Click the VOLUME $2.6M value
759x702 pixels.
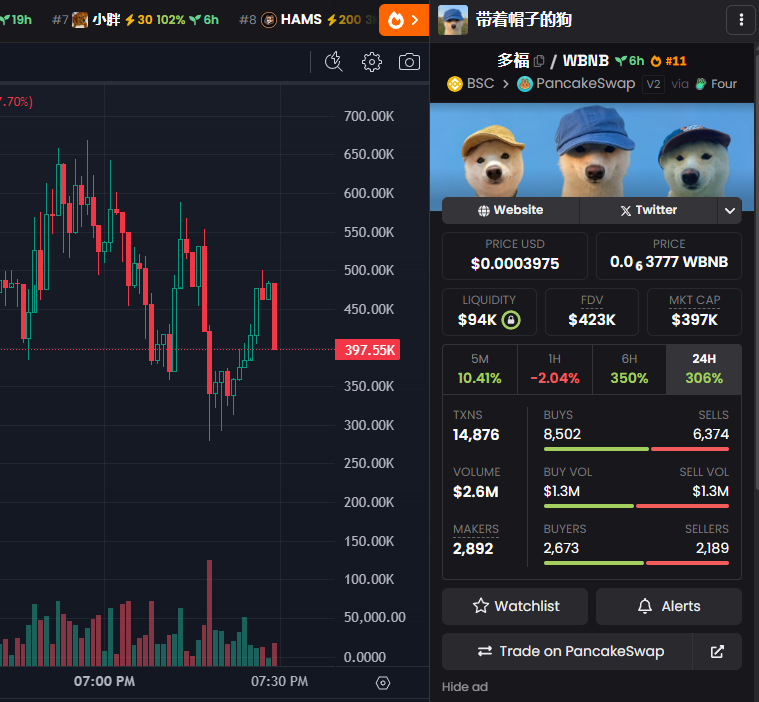click(475, 492)
